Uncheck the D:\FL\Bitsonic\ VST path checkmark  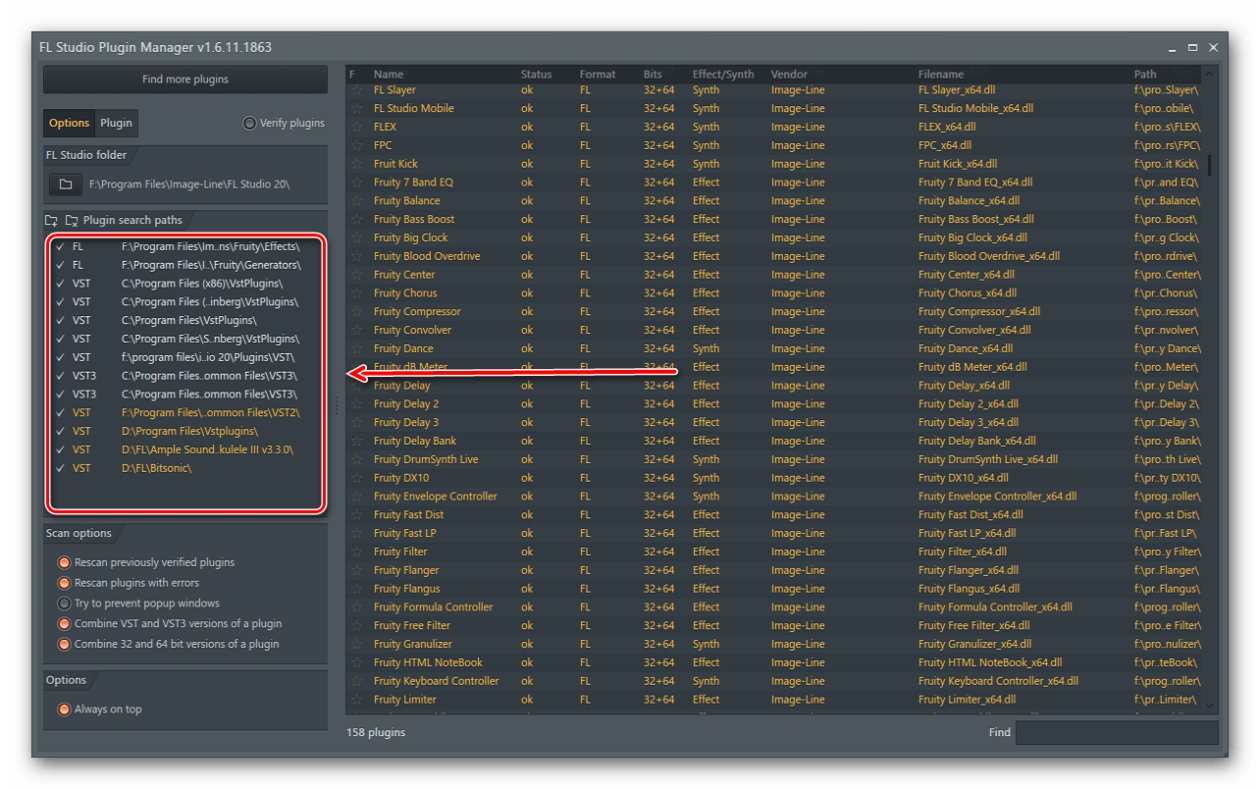[61, 468]
